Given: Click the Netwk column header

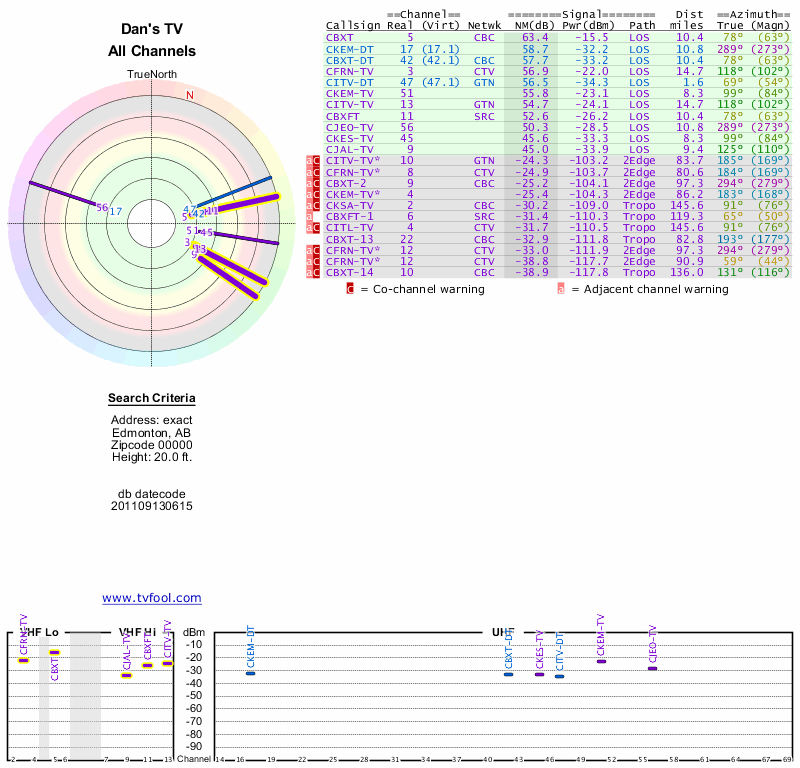Looking at the screenshot, I should click(x=484, y=26).
